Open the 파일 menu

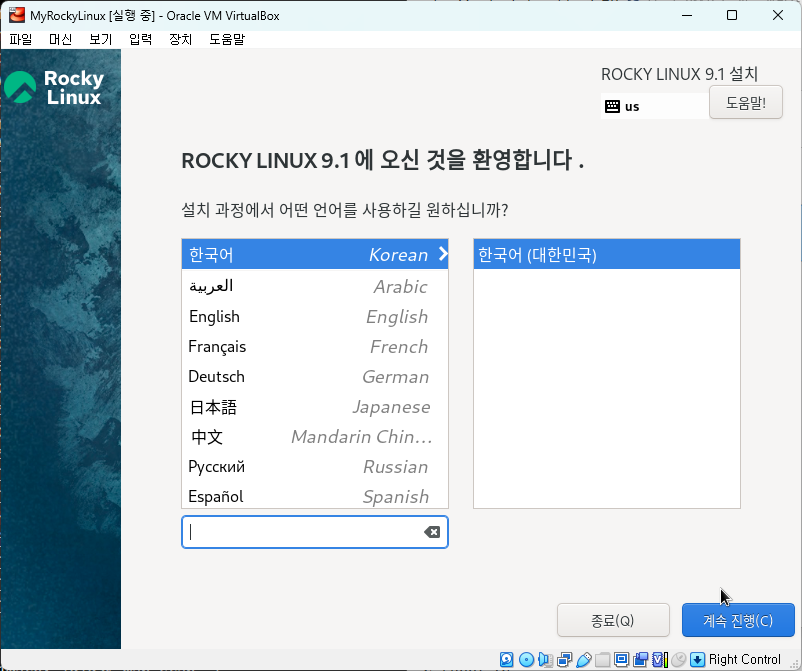pyautogui.click(x=20, y=39)
